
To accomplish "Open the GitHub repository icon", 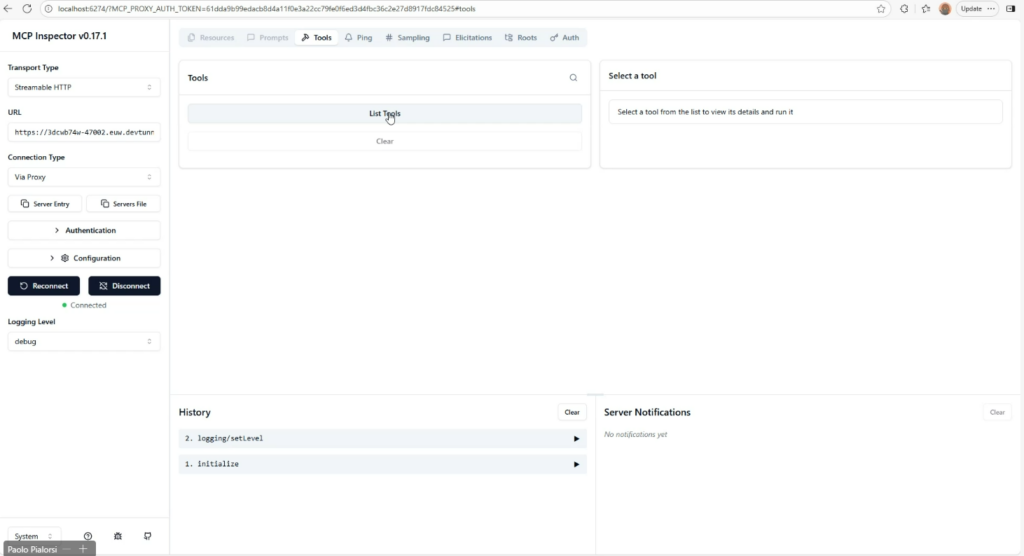I will (x=148, y=537).
